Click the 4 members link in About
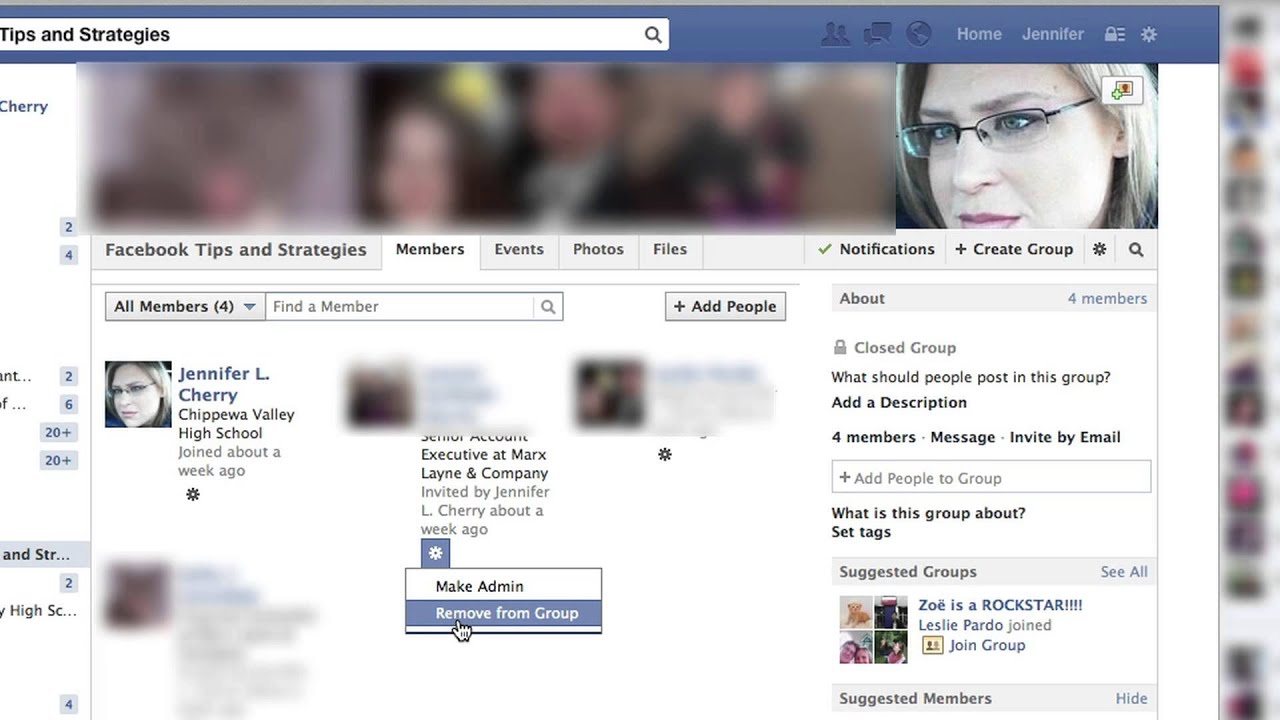Image resolution: width=1280 pixels, height=720 pixels. coord(1107,299)
